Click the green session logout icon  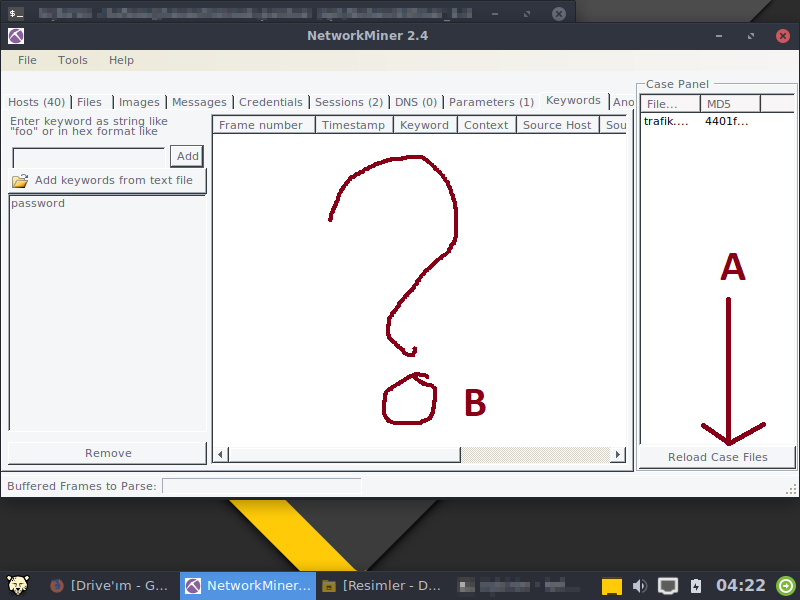pos(786,586)
